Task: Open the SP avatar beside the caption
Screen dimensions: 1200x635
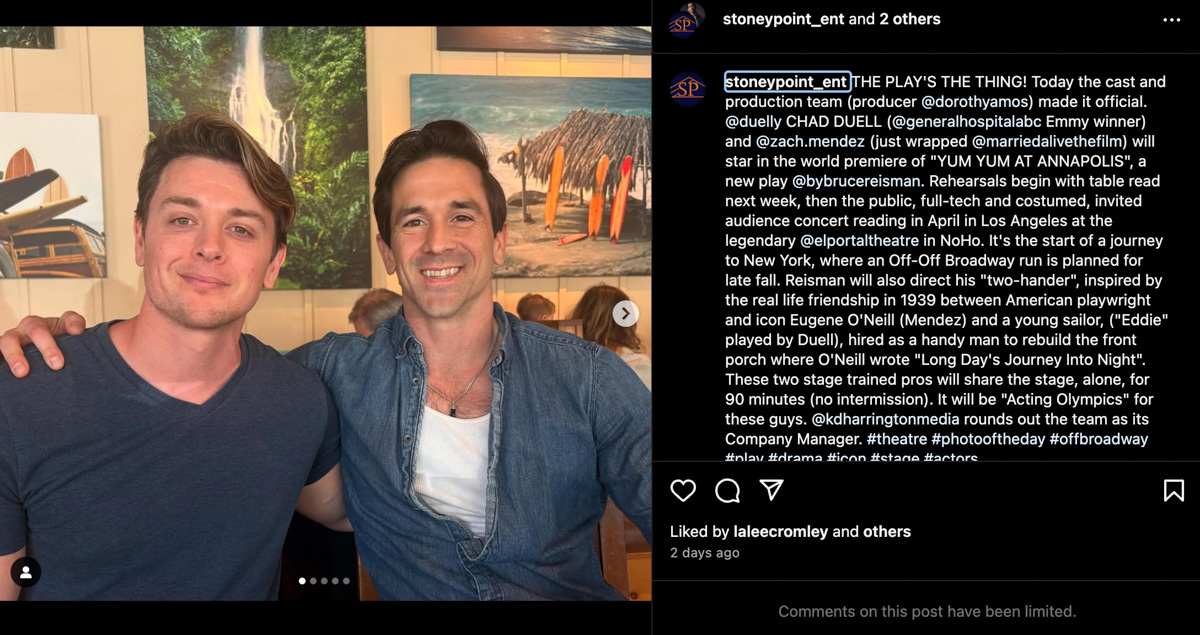Action: click(x=687, y=89)
